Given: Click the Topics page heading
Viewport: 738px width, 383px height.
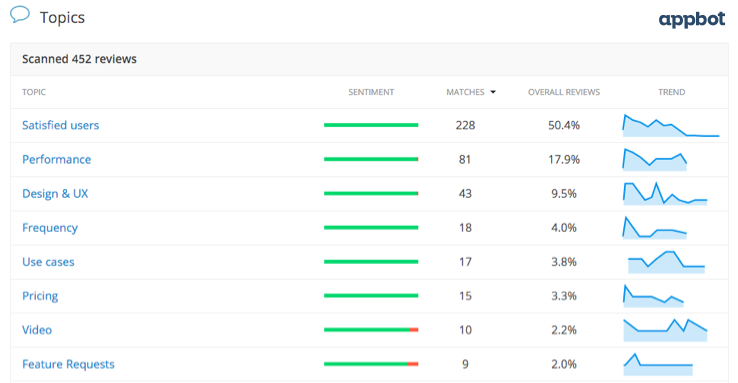Looking at the screenshot, I should pos(62,17).
